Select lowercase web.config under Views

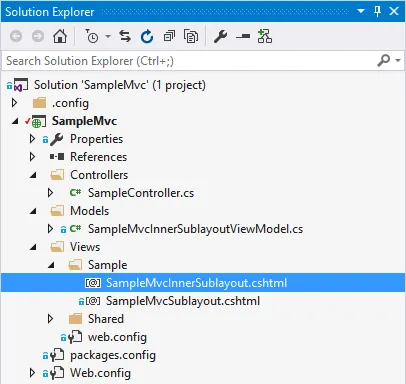(x=117, y=337)
